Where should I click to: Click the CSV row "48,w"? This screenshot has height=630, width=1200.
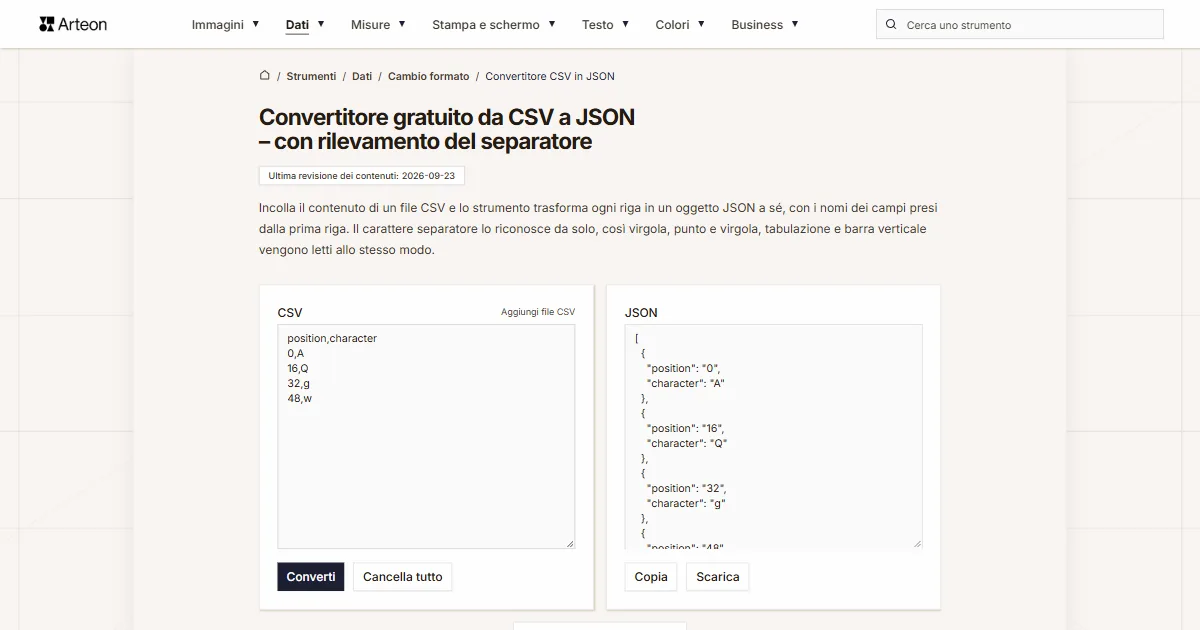(x=299, y=398)
